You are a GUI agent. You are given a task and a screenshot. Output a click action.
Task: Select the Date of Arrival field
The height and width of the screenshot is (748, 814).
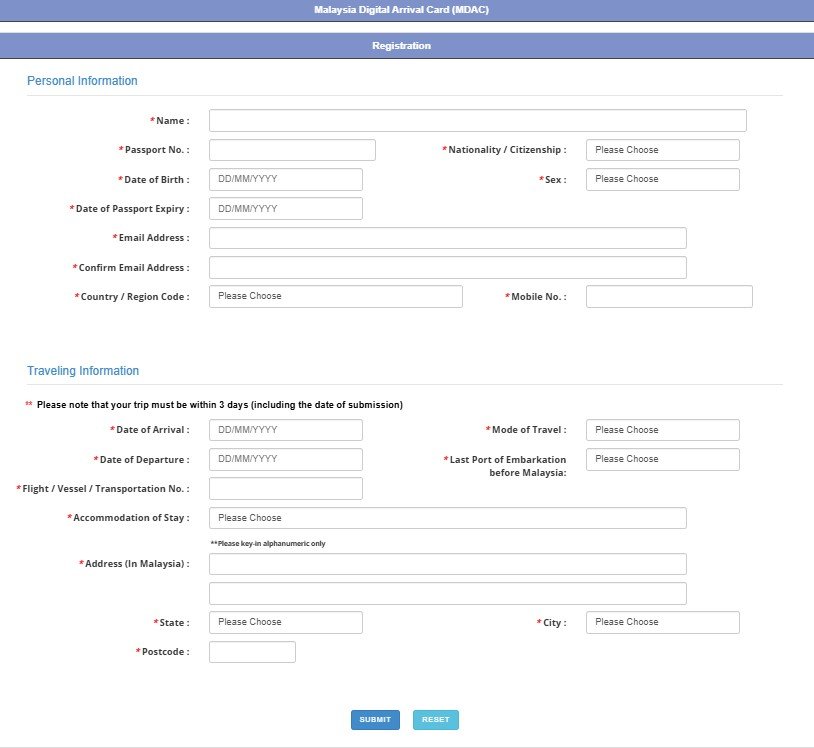pyautogui.click(x=285, y=429)
